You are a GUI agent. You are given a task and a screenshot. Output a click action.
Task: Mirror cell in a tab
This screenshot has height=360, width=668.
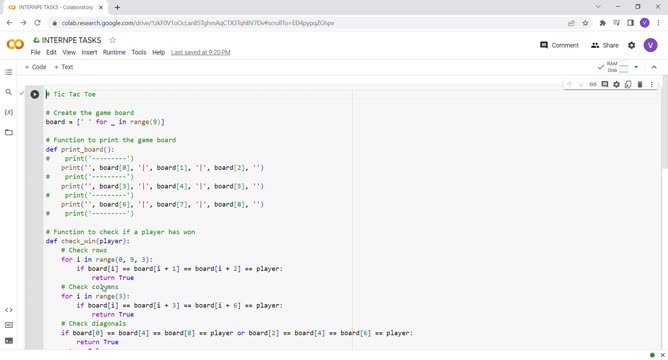click(628, 84)
